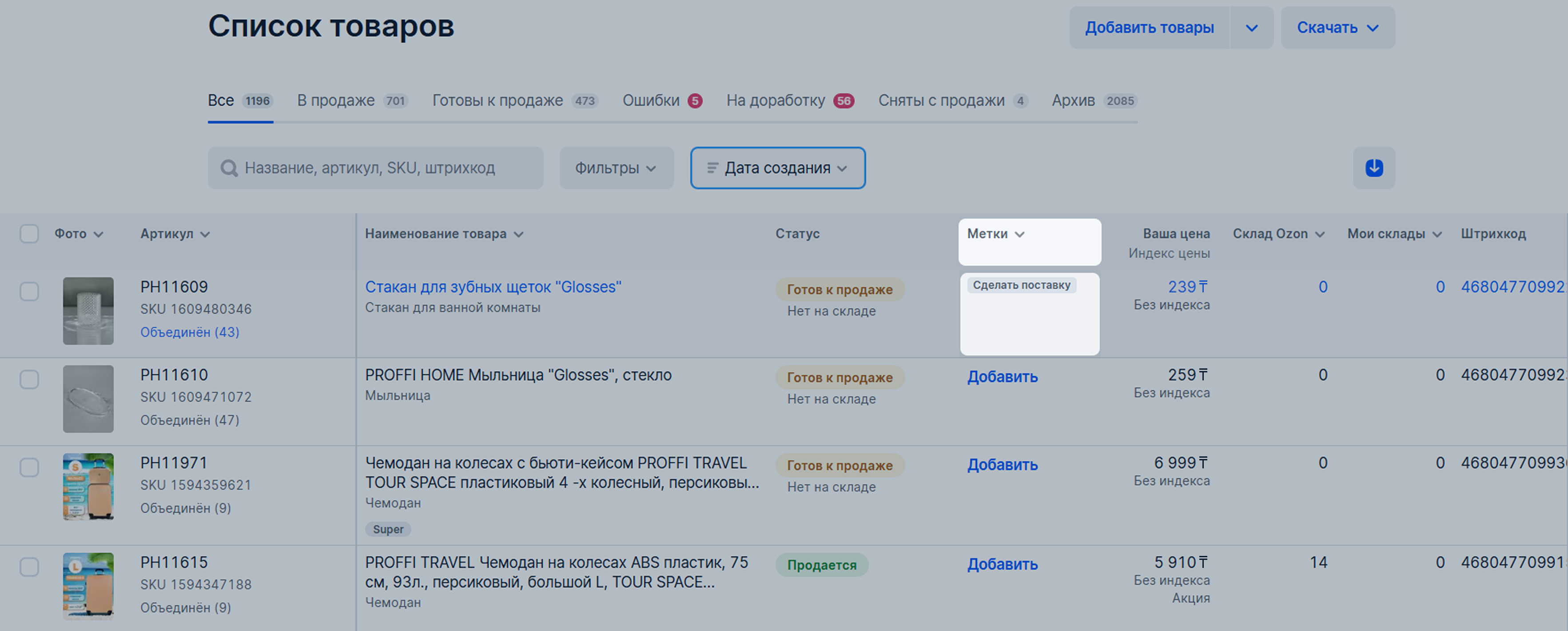Open the dropdown arrow beside Добавить товары
1568x631 pixels.
click(1251, 28)
